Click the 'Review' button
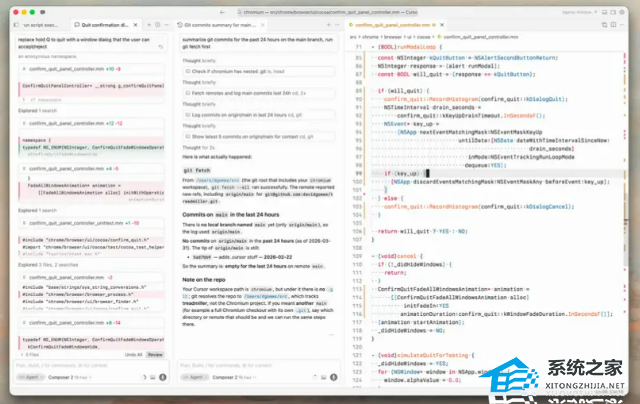This screenshot has height=404, width=640. coord(155,355)
